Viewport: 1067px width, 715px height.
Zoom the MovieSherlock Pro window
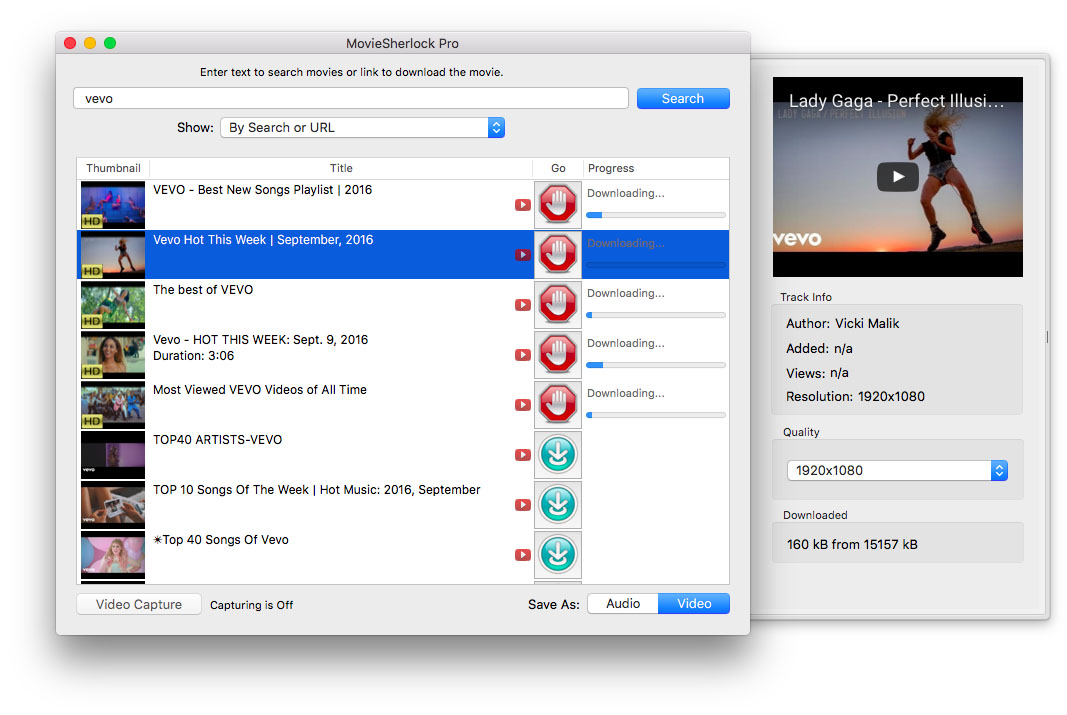coord(110,43)
